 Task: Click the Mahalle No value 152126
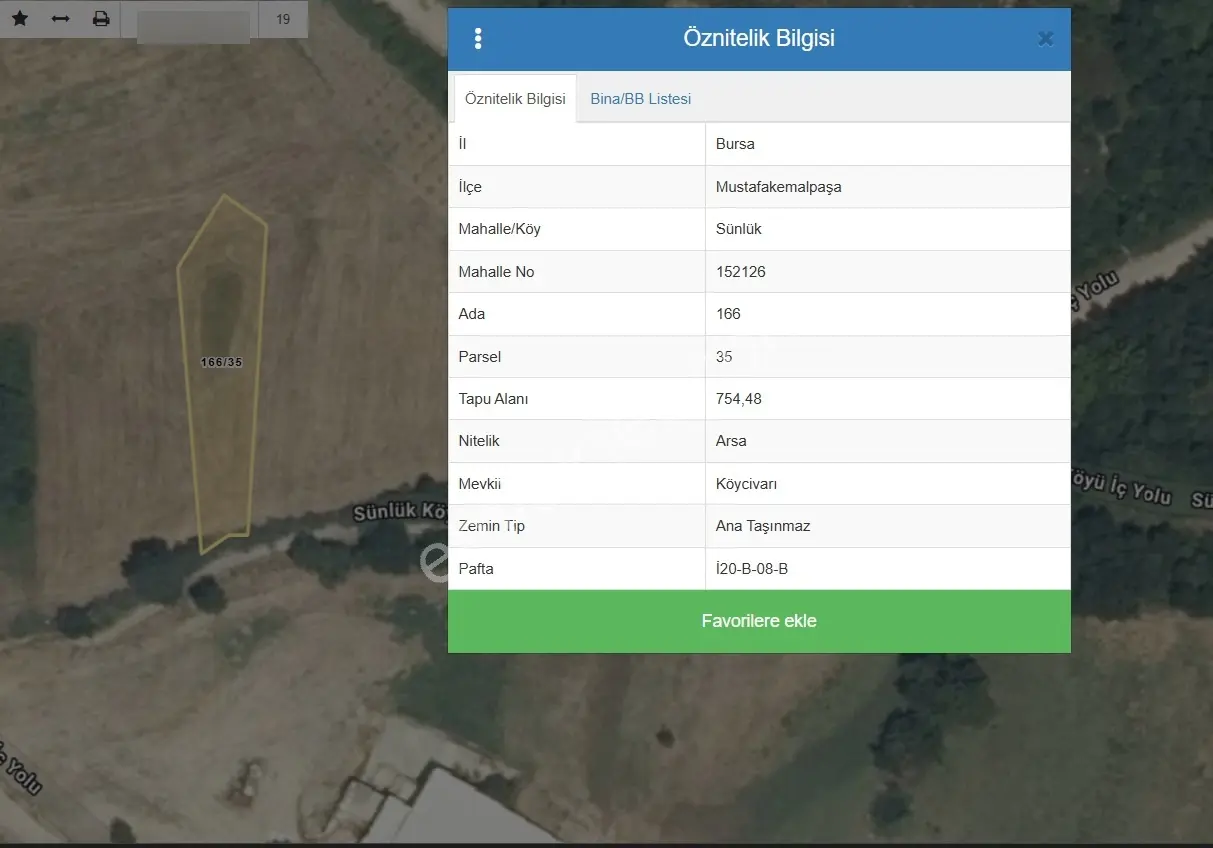(741, 272)
